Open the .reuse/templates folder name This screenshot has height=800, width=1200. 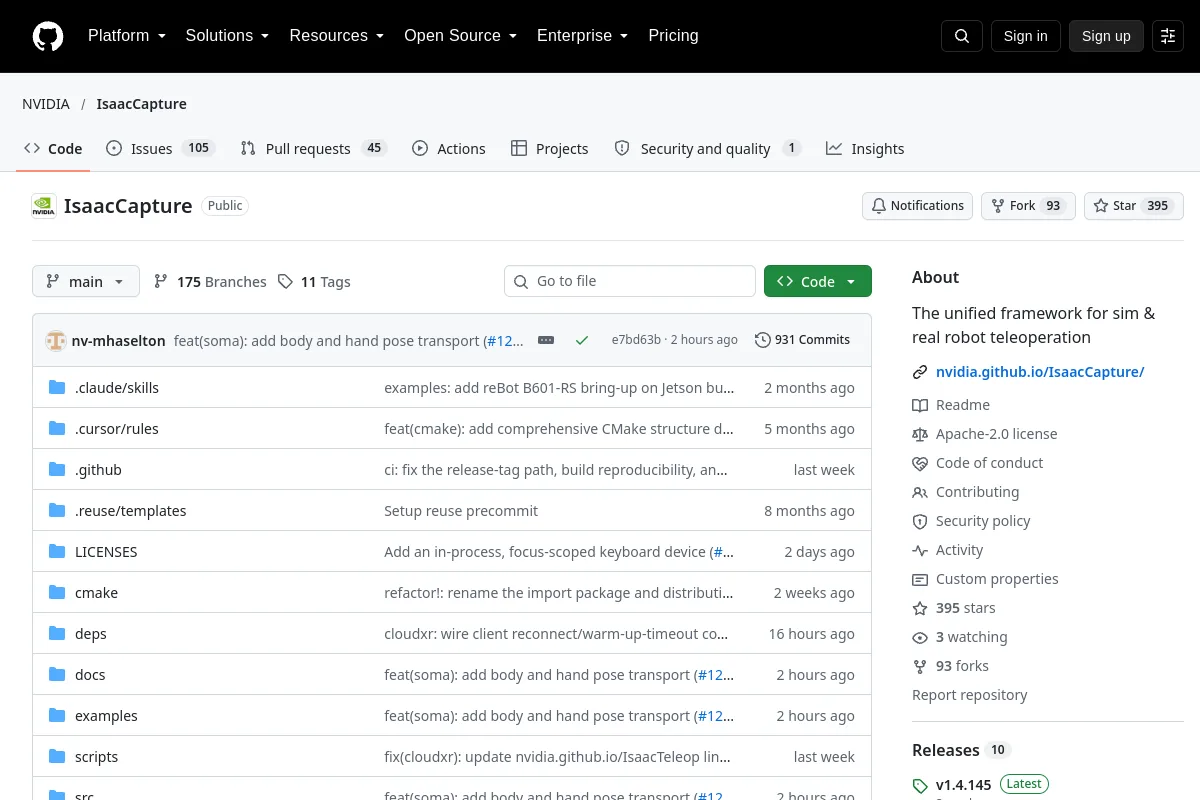(x=130, y=511)
